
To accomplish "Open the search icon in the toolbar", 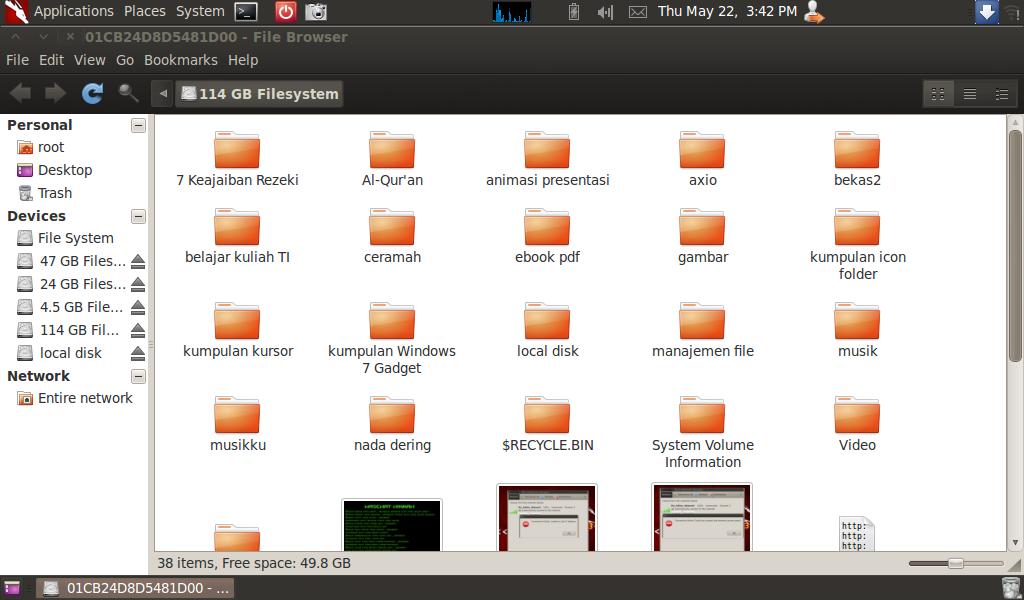I will tap(126, 92).
